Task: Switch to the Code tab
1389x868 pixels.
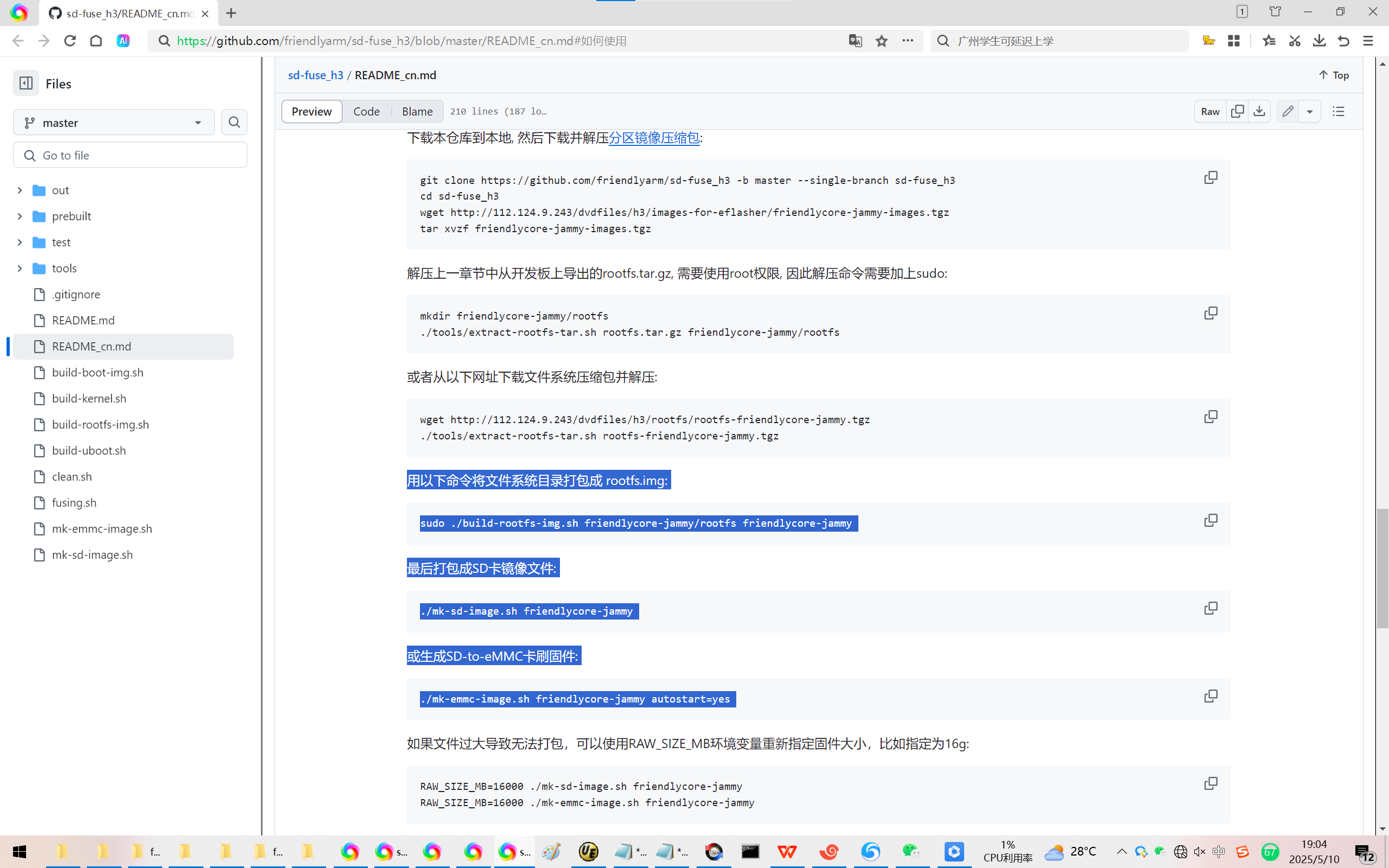Action: point(366,111)
